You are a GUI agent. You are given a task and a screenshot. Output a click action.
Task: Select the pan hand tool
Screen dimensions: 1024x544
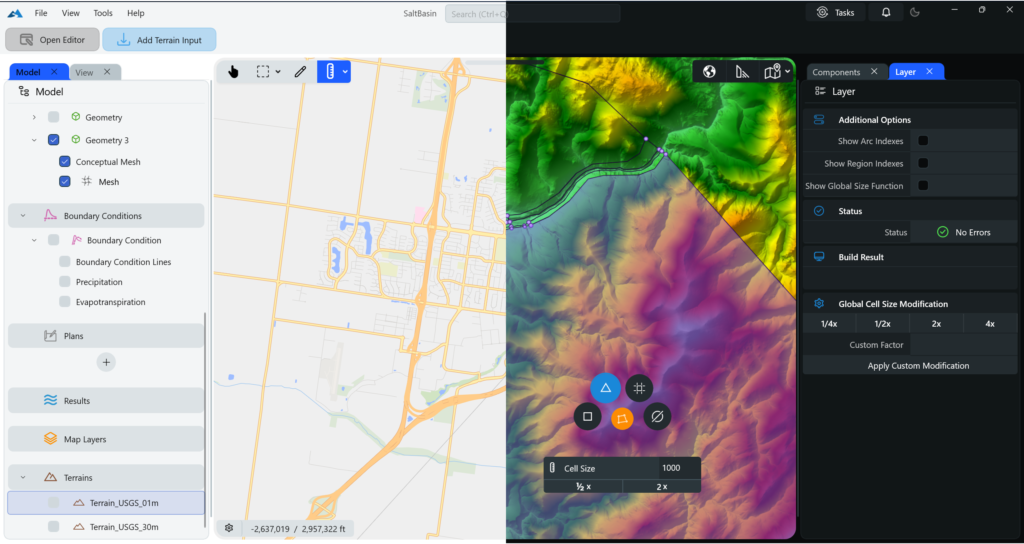pyautogui.click(x=233, y=71)
